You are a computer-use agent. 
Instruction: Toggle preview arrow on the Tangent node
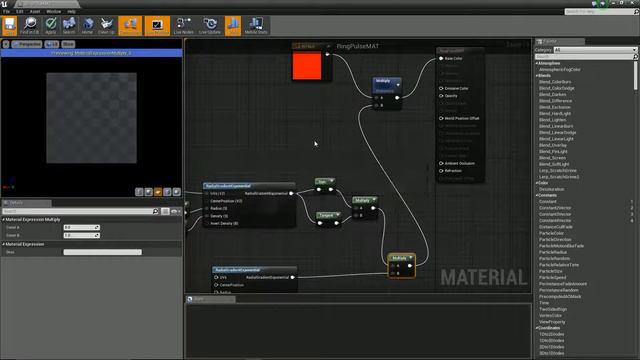click(338, 215)
